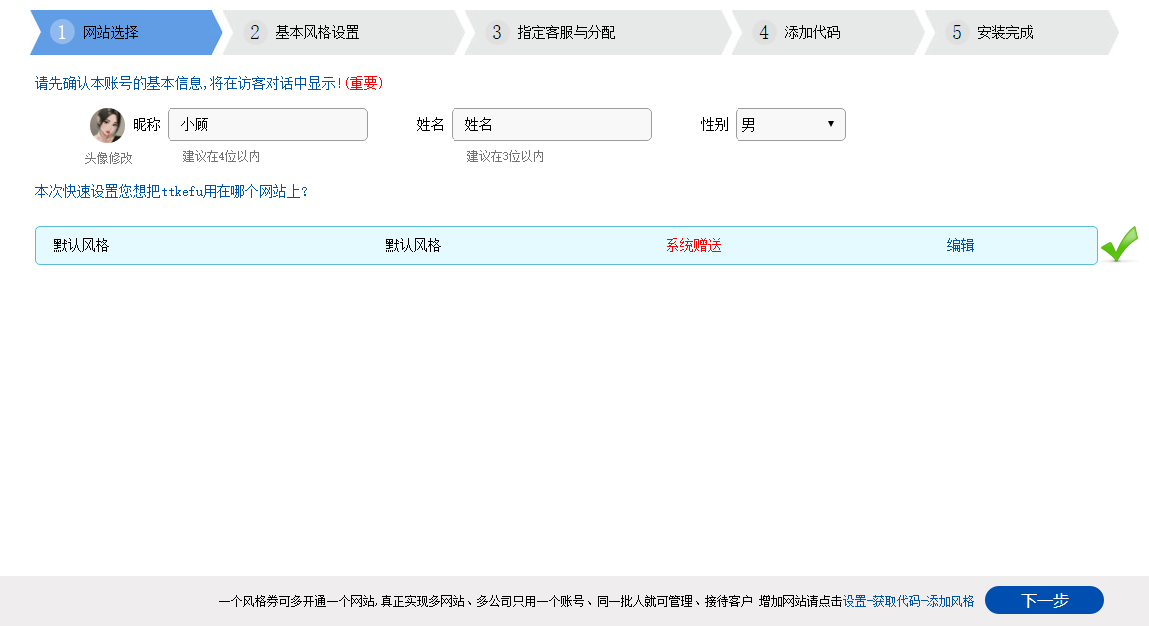Go to step 5 安装完成
The image size is (1149, 626).
pos(1021,32)
